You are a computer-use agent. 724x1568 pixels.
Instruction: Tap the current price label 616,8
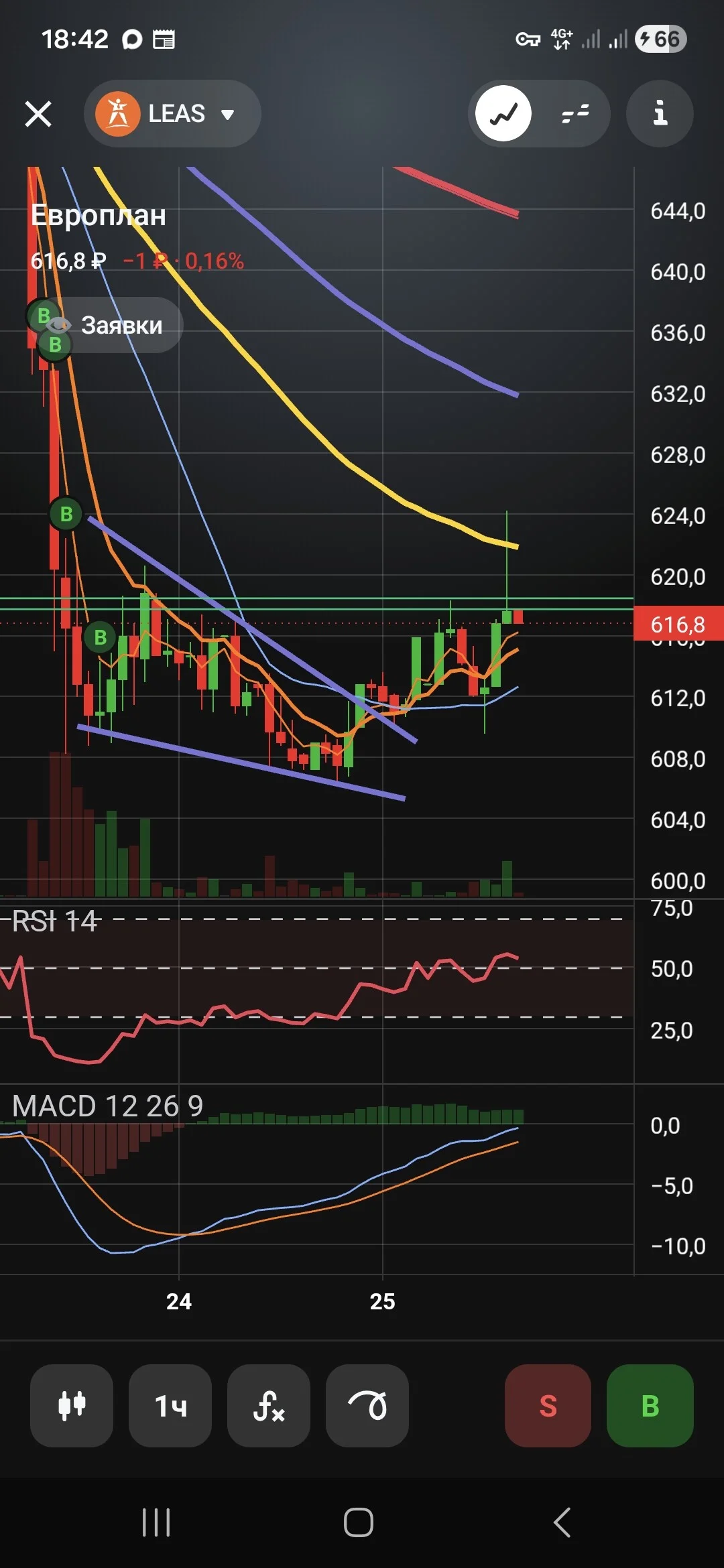(x=678, y=624)
